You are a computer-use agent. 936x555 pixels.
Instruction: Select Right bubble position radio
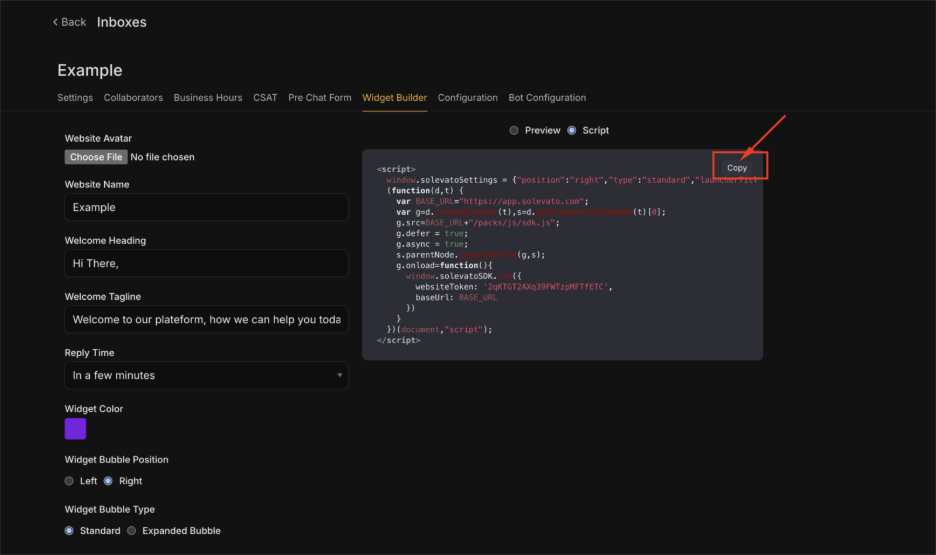pos(108,481)
